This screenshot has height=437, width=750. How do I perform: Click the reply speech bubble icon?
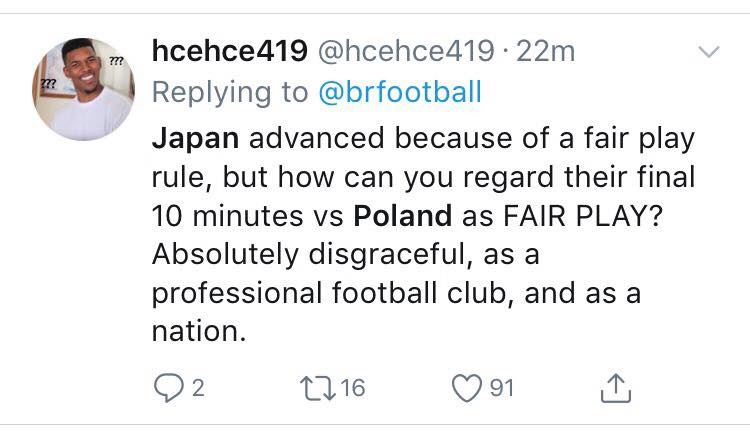(166, 387)
